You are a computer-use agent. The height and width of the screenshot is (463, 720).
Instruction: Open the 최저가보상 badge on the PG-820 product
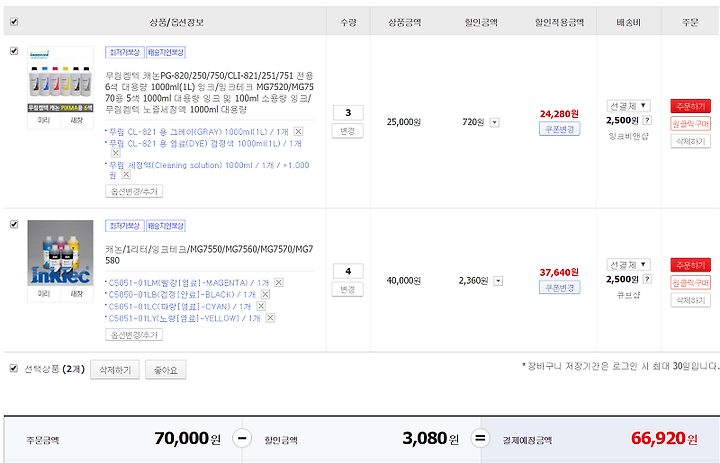tap(124, 52)
